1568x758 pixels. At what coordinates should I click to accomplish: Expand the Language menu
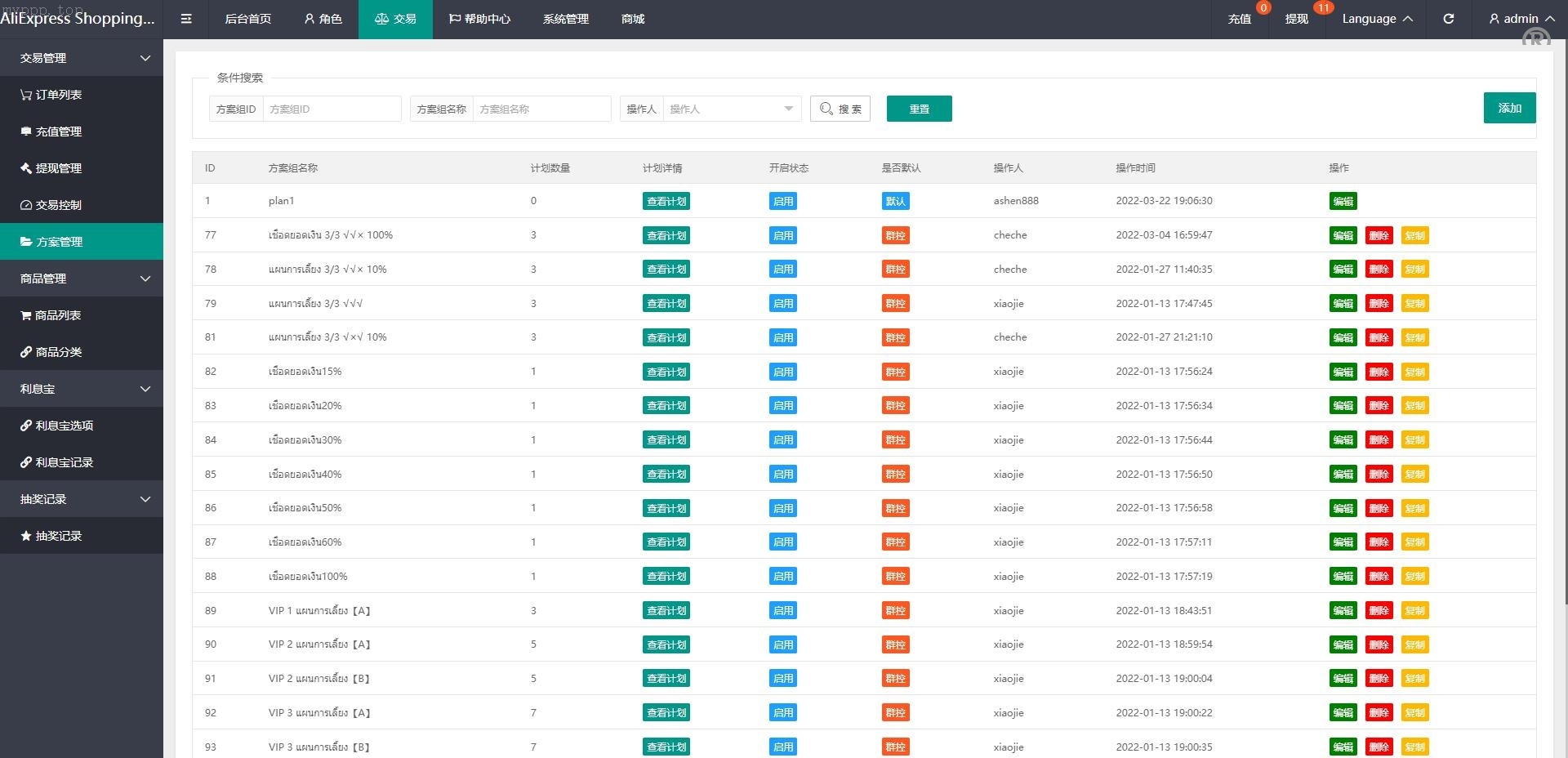pyautogui.click(x=1376, y=19)
